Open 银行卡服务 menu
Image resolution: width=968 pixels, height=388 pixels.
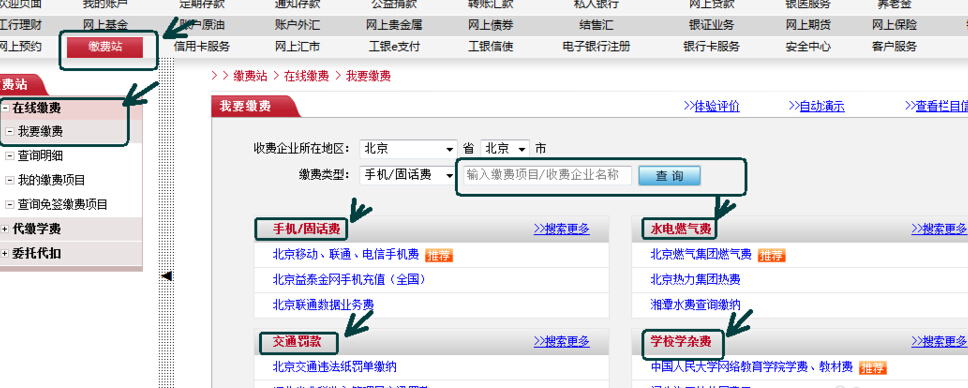click(x=711, y=46)
